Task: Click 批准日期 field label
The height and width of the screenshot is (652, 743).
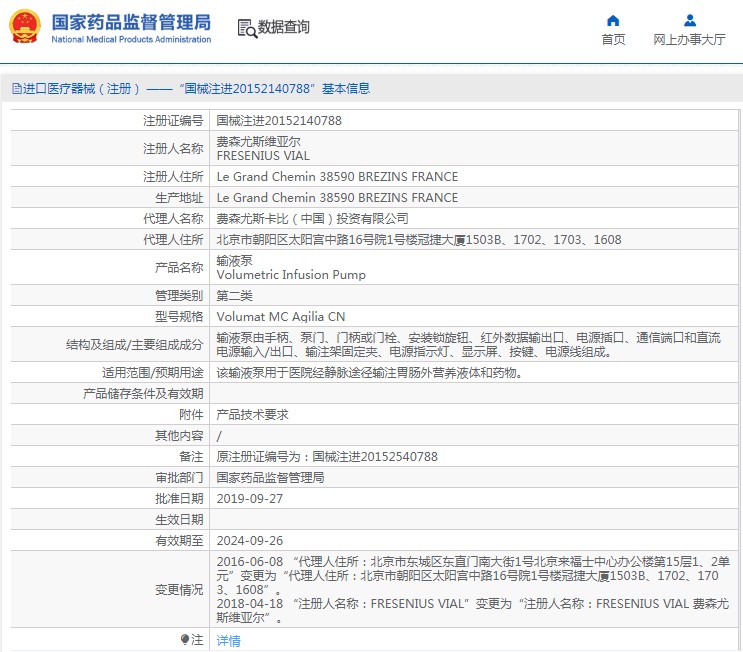Action: pos(179,499)
